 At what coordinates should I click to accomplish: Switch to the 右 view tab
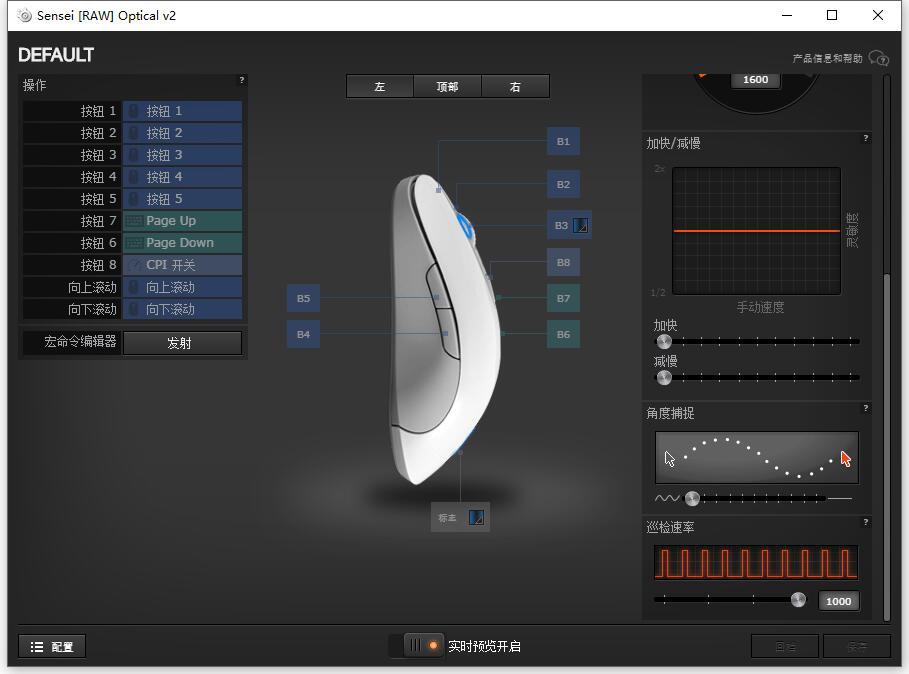[515, 86]
